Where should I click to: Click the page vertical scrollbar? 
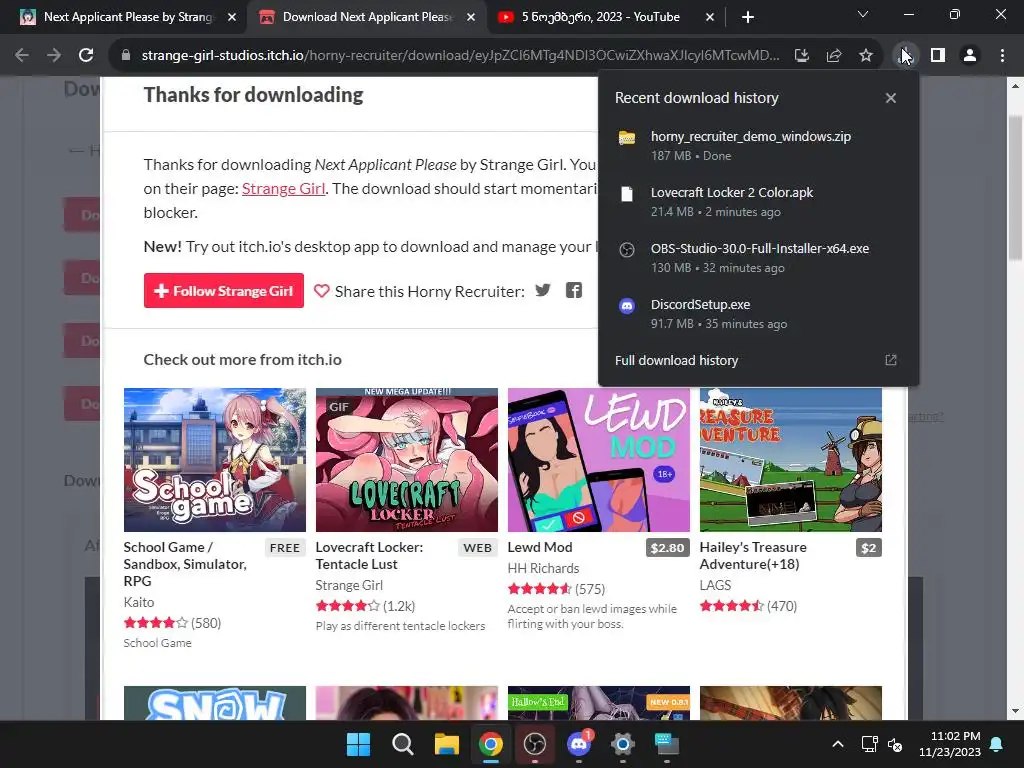coord(1015,189)
